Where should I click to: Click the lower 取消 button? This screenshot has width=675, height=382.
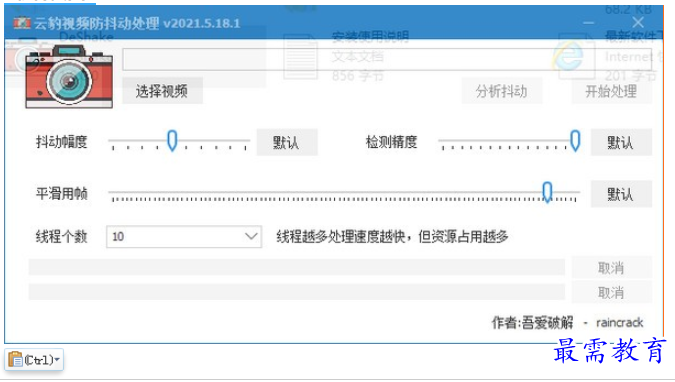(611, 293)
